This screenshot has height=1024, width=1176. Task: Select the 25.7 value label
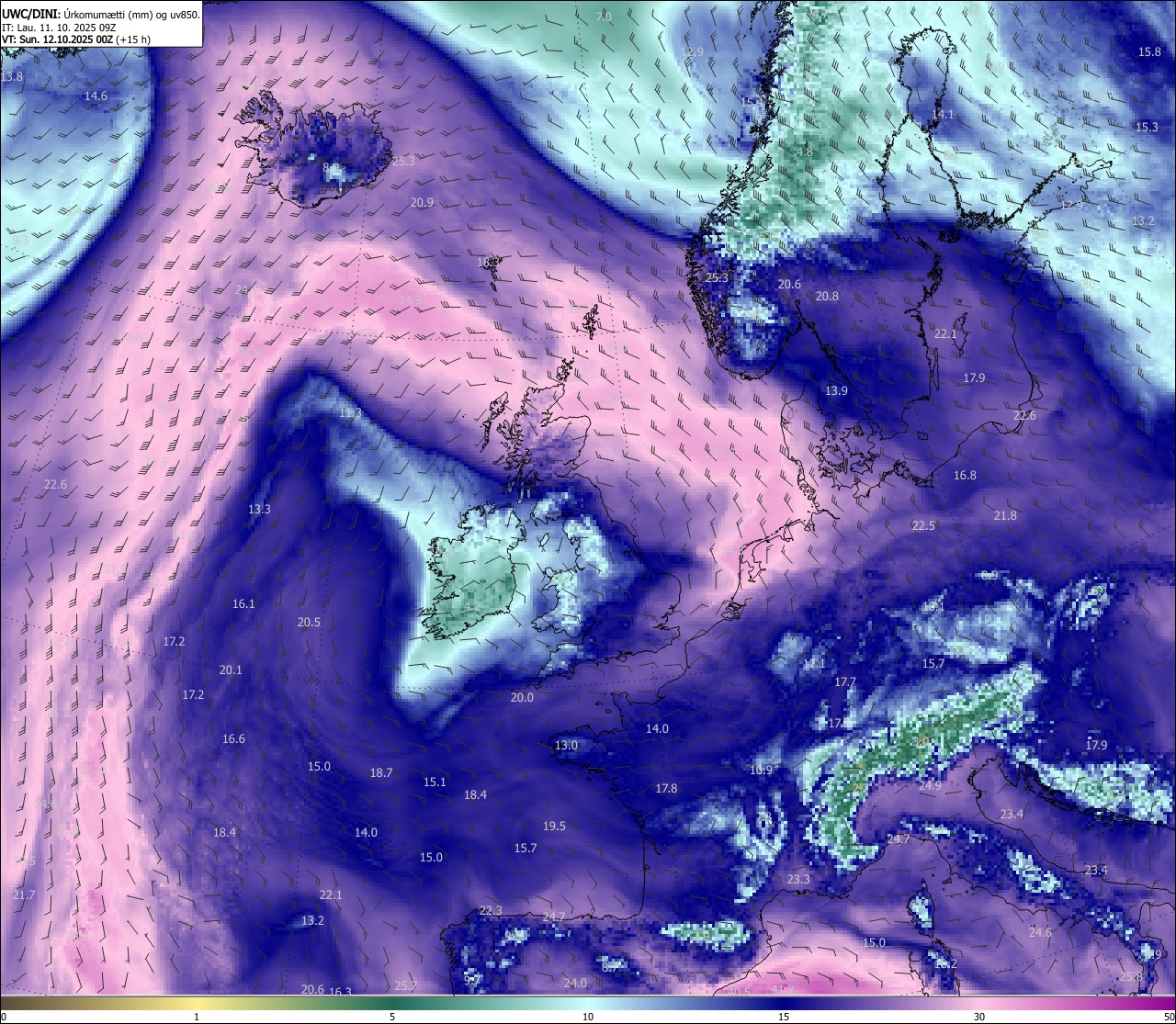pos(405,986)
